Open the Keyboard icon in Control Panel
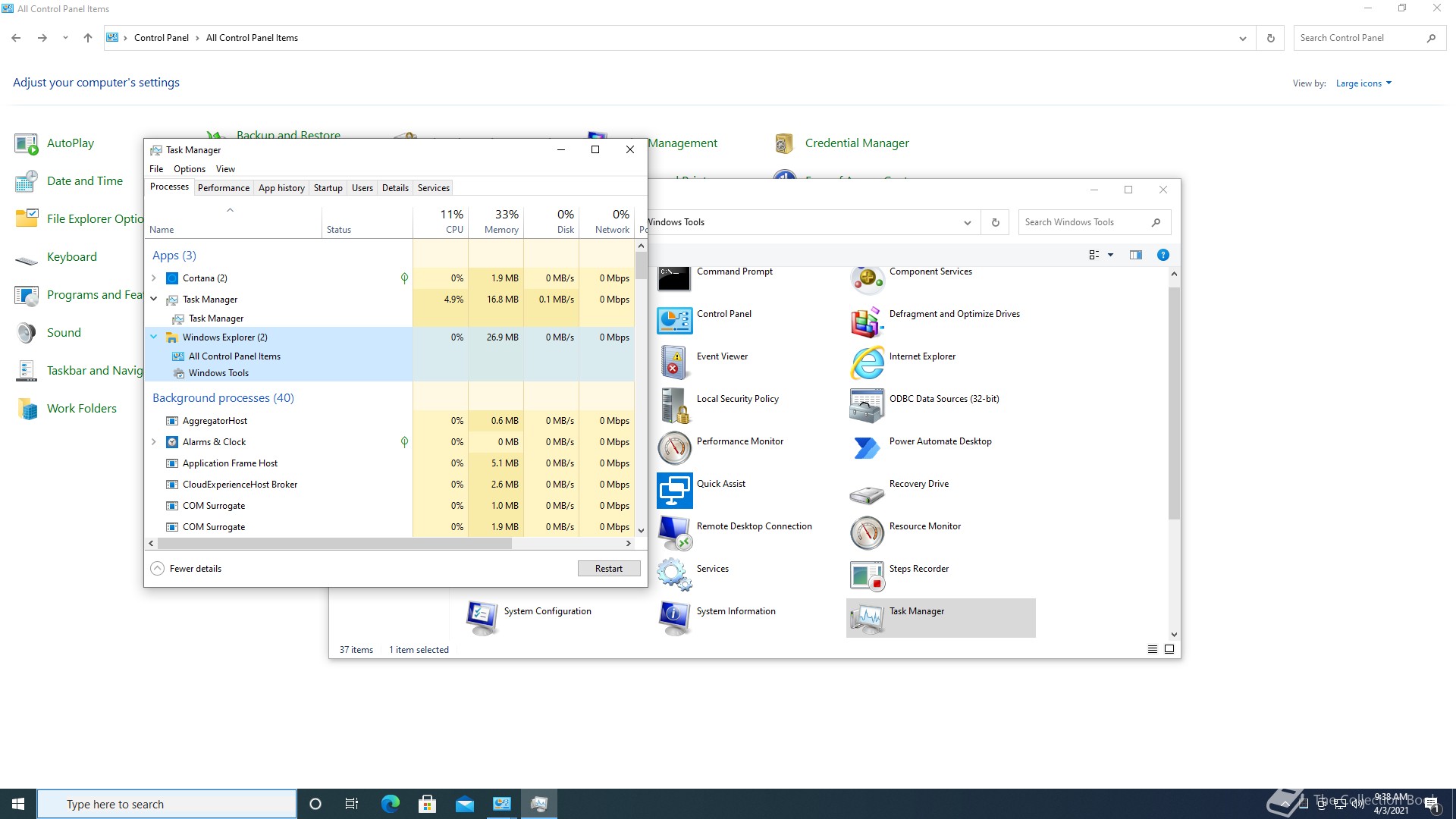Image resolution: width=1456 pixels, height=819 pixels. pyautogui.click(x=27, y=259)
